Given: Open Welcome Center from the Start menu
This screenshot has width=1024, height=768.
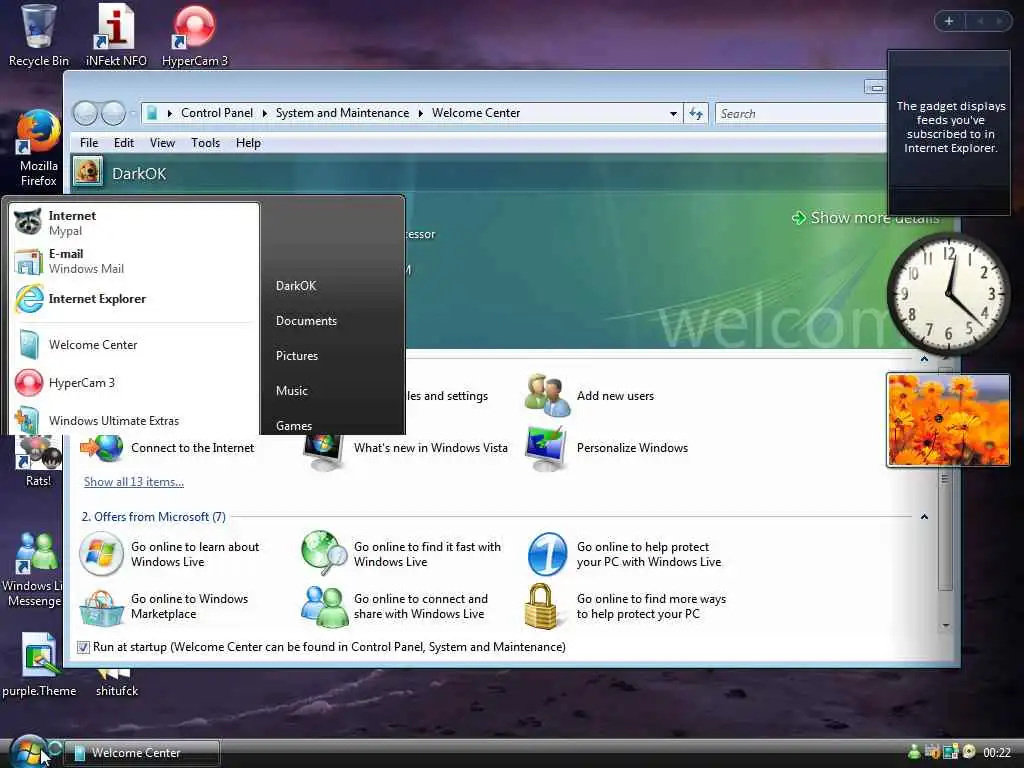Looking at the screenshot, I should pos(134,344).
